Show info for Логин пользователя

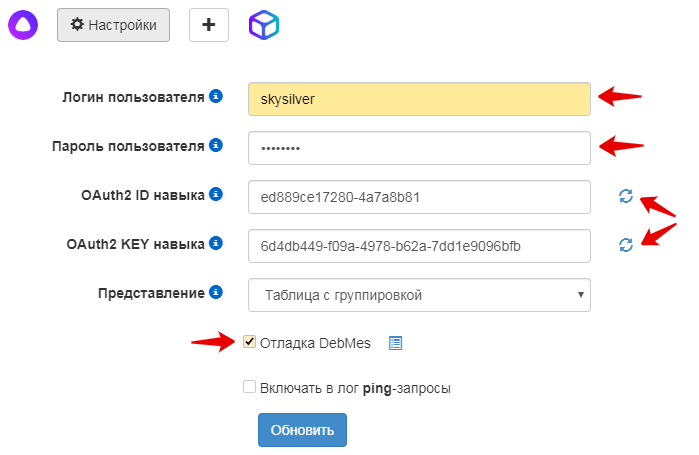[215, 97]
